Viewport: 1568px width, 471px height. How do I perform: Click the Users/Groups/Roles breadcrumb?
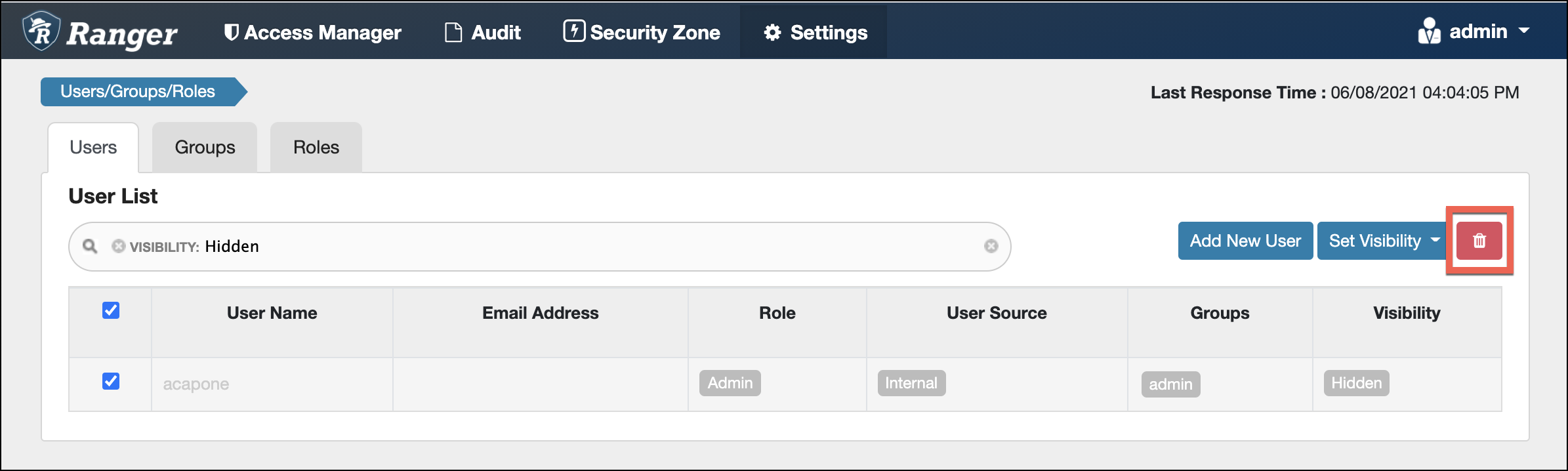click(138, 91)
